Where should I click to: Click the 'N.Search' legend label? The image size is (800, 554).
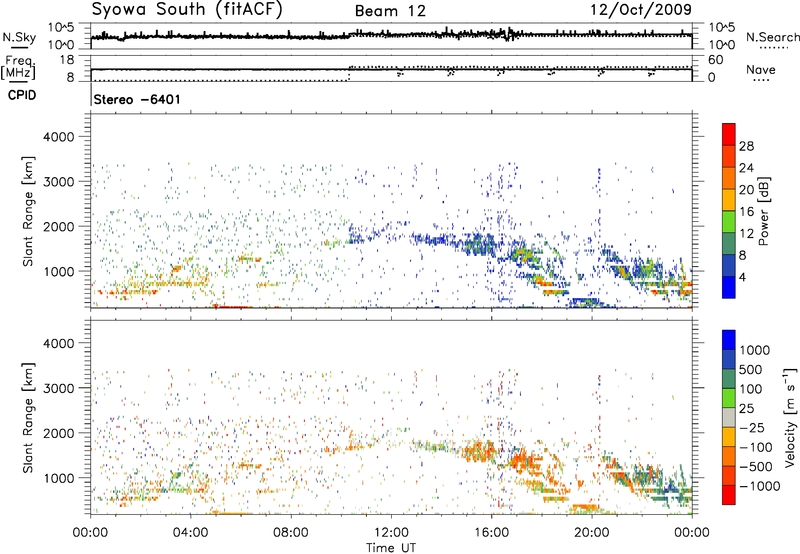click(772, 37)
